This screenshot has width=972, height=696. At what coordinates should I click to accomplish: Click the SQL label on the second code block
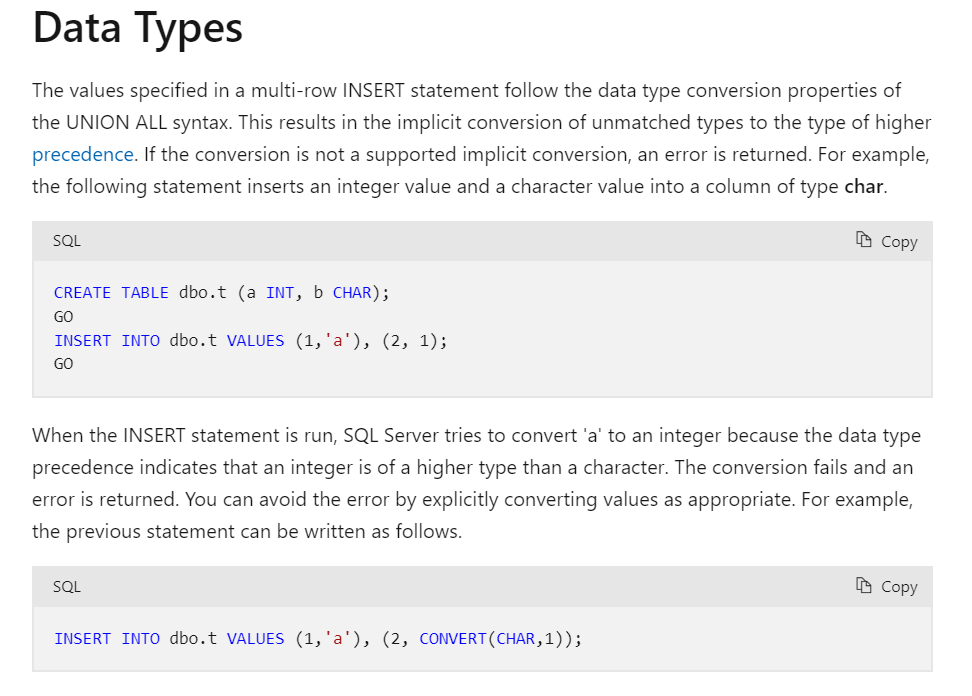67,587
